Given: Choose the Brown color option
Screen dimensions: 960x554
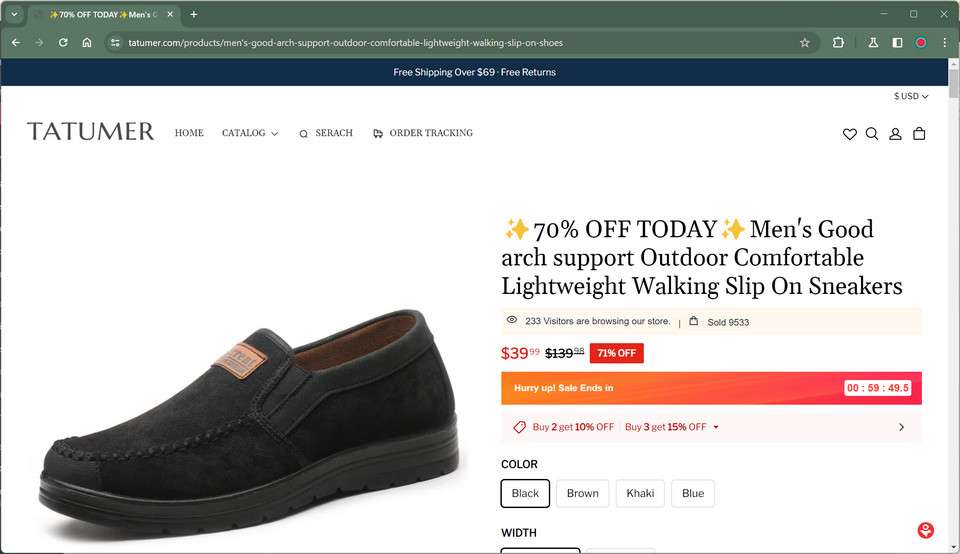Looking at the screenshot, I should (582, 493).
